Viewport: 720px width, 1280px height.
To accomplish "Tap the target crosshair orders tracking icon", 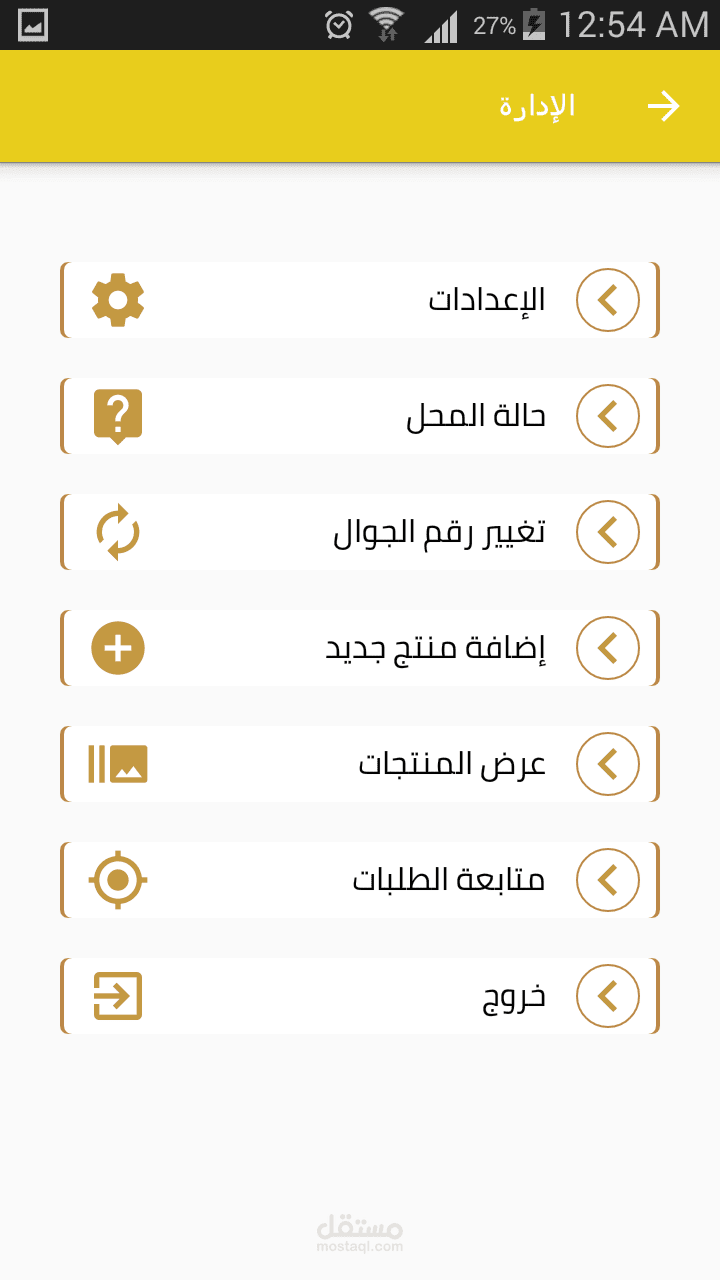I will coord(118,880).
